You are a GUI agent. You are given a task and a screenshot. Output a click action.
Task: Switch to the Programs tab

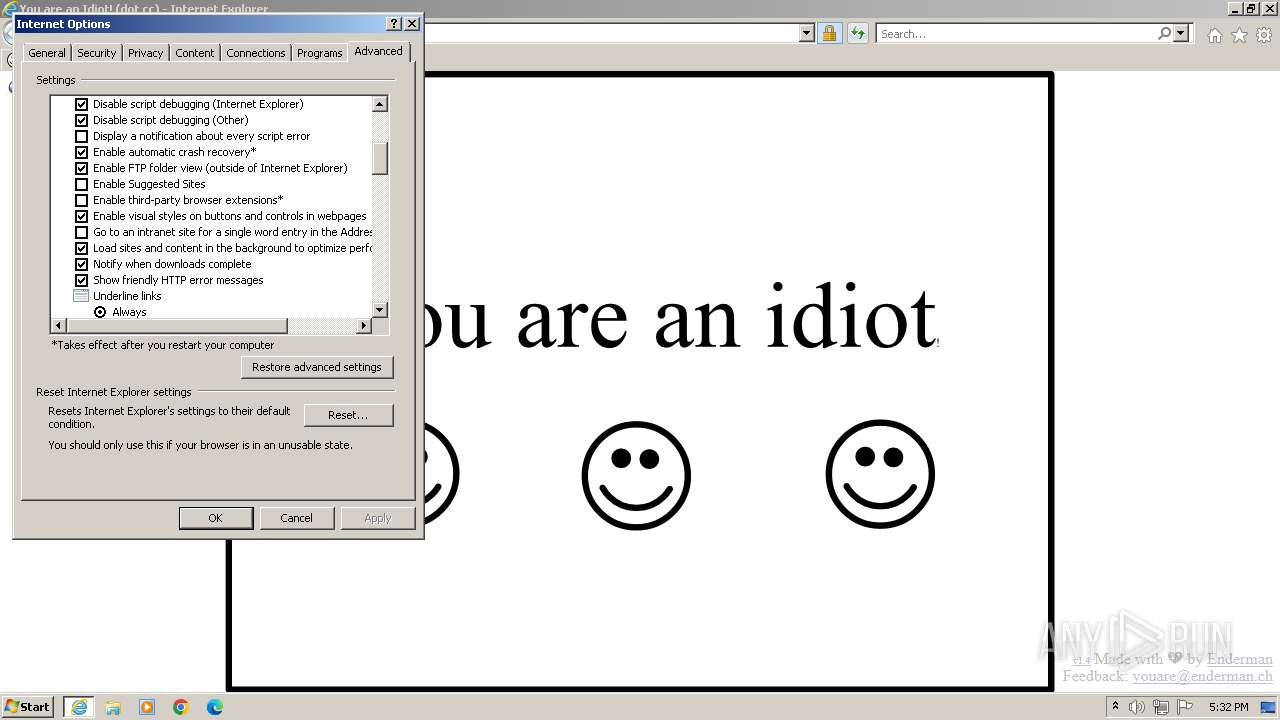320,53
